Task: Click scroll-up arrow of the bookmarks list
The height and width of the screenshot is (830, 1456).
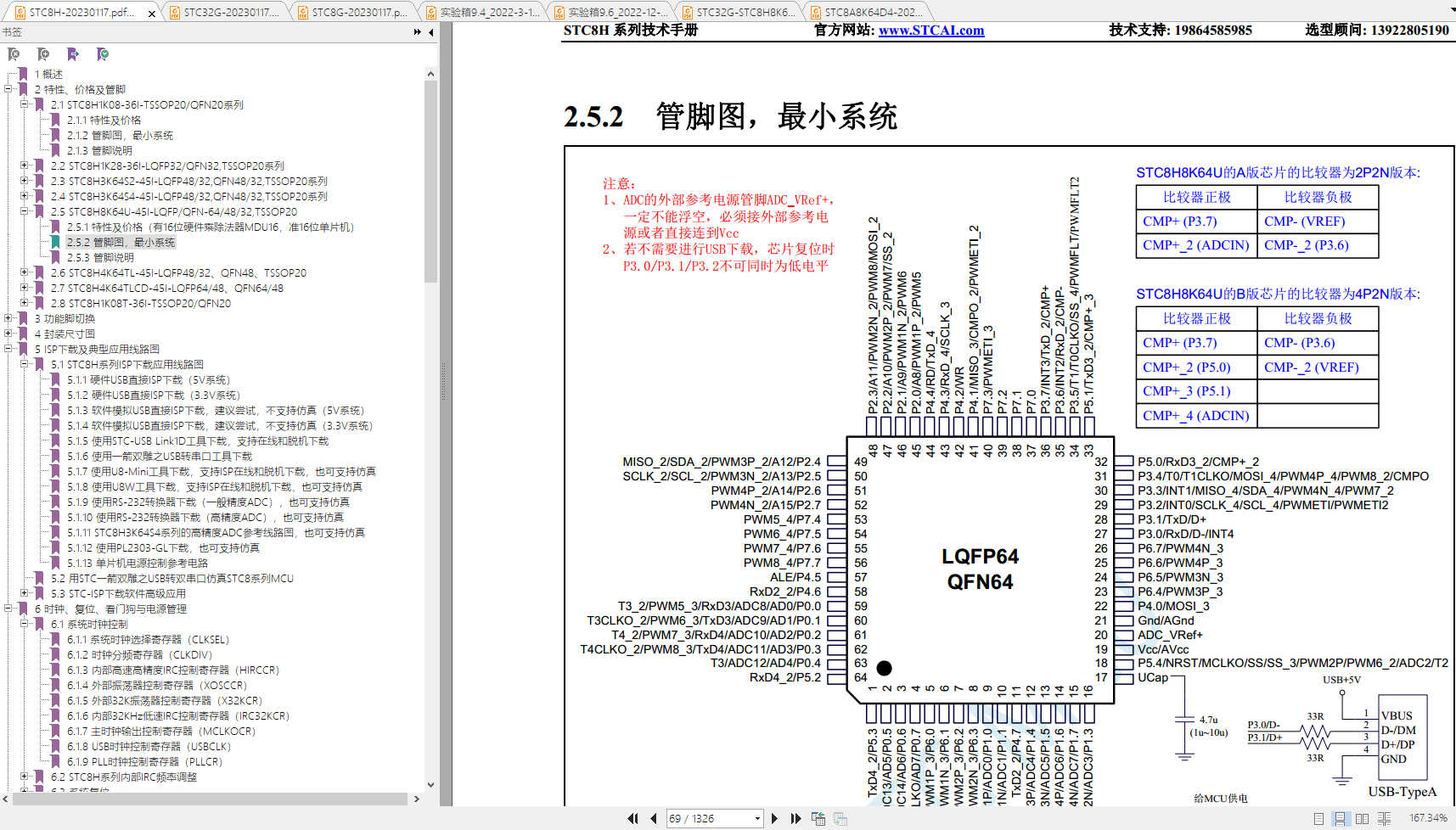Action: tap(430, 74)
